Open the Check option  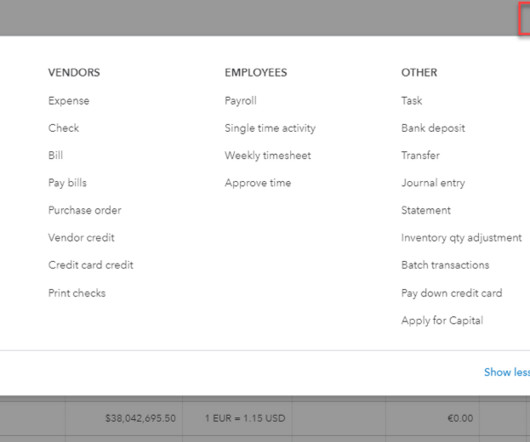64,128
